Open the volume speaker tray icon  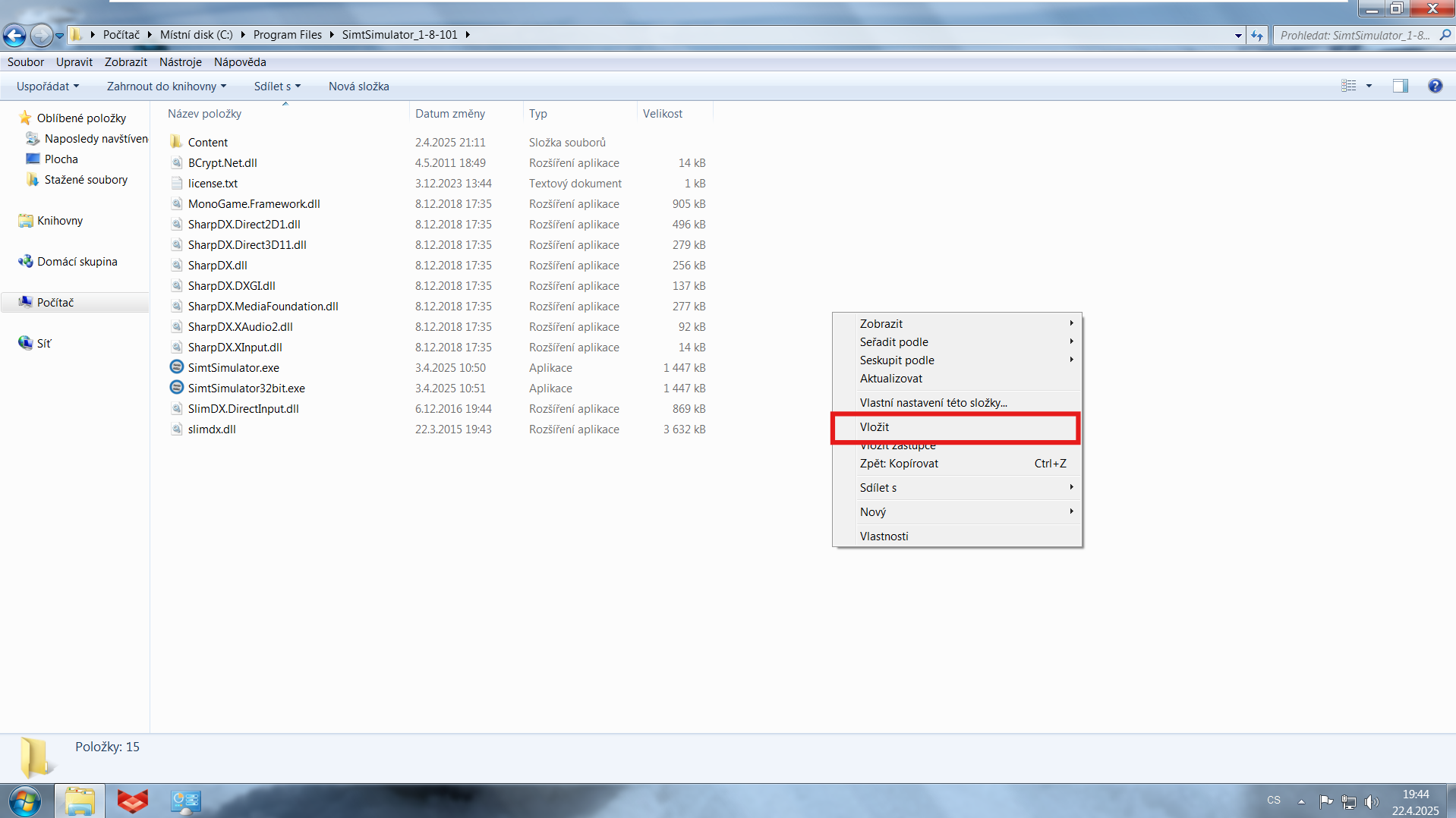[1370, 801]
